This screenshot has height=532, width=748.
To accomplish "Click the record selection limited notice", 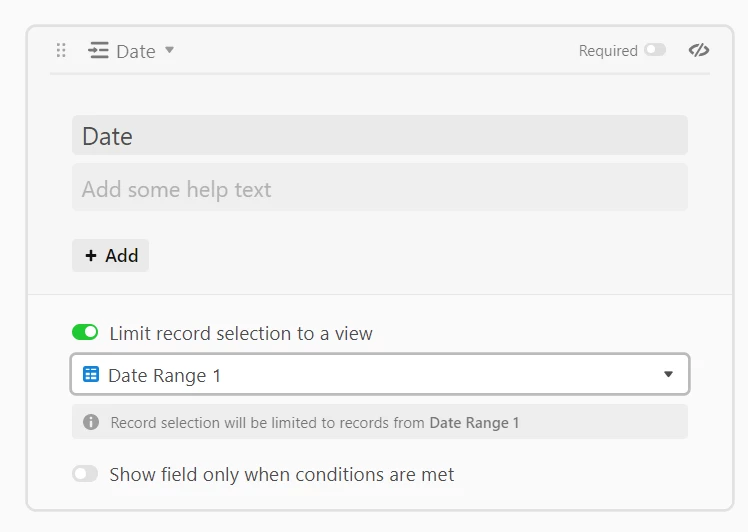I will (380, 422).
